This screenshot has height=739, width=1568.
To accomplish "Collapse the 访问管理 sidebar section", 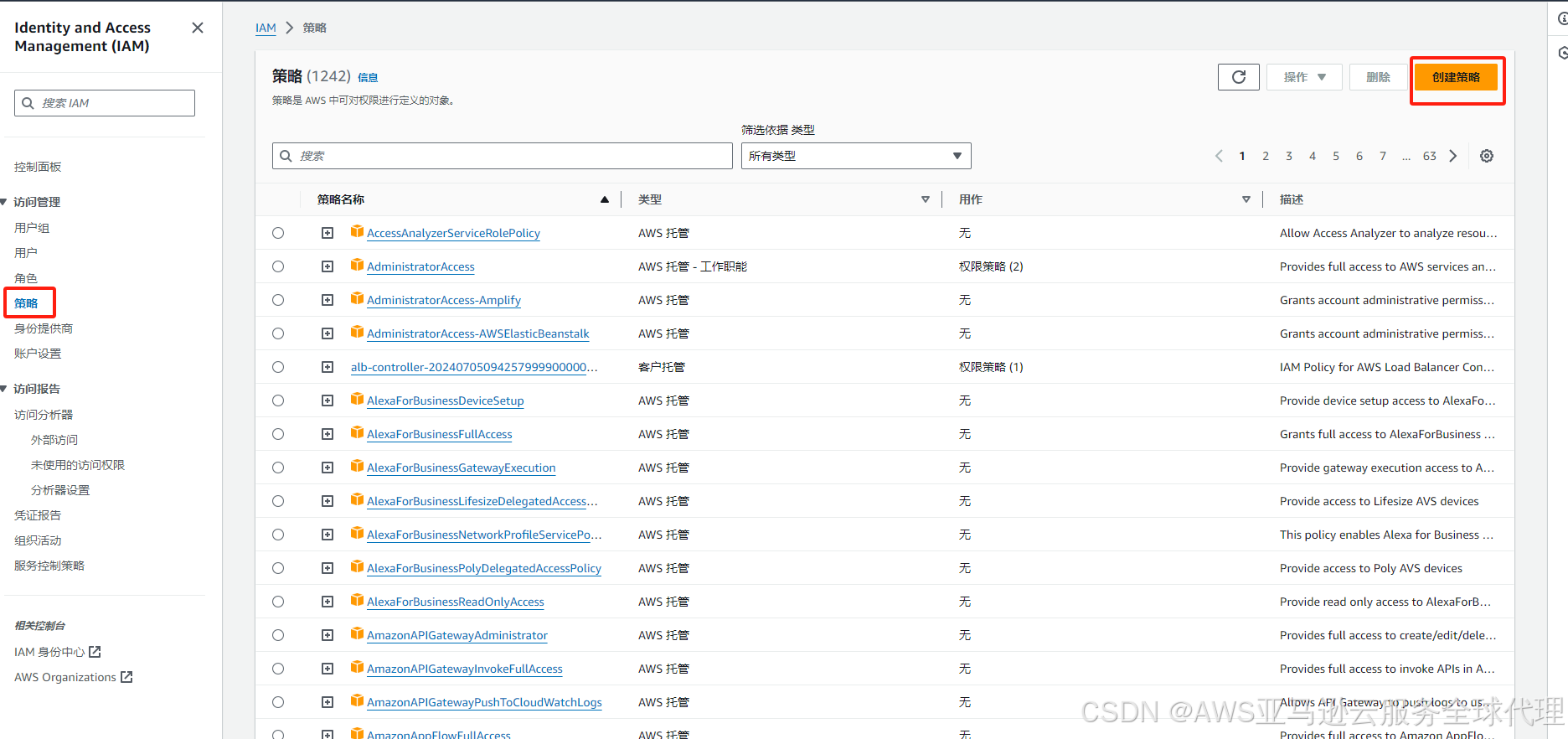I will (4, 202).
